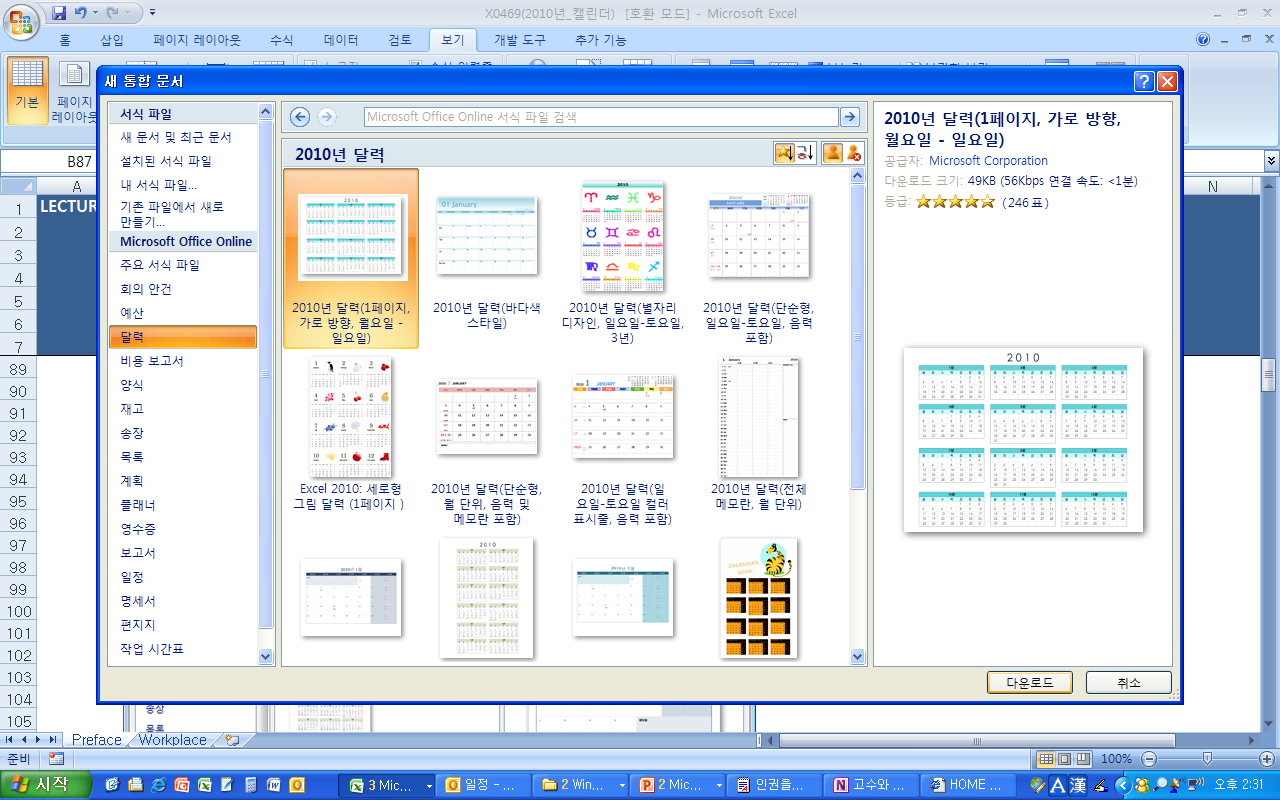Image resolution: width=1280 pixels, height=800 pixels.
Task: Switch to the 데이터 ribbon tab
Action: (x=341, y=40)
